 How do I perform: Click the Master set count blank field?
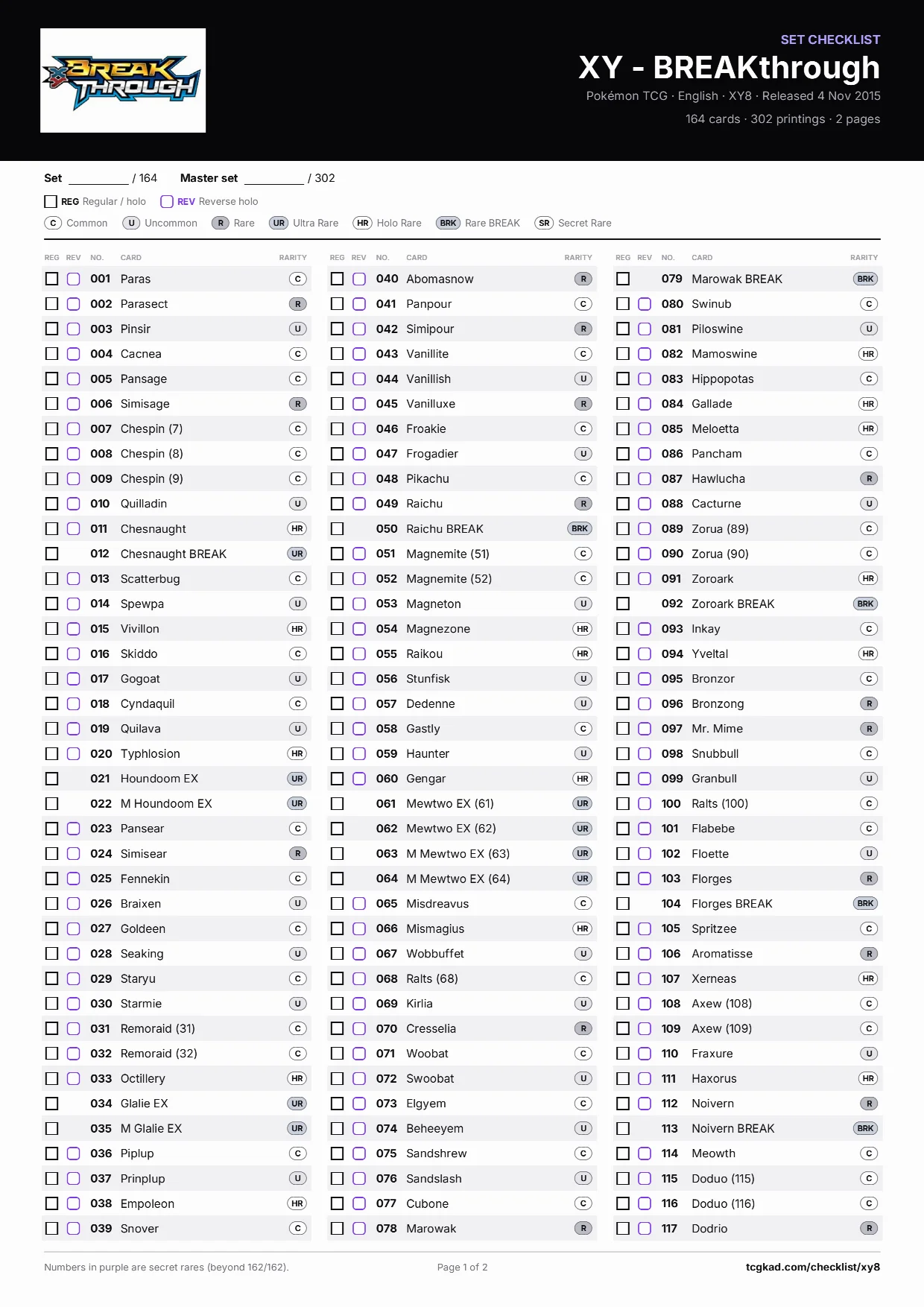(x=274, y=179)
